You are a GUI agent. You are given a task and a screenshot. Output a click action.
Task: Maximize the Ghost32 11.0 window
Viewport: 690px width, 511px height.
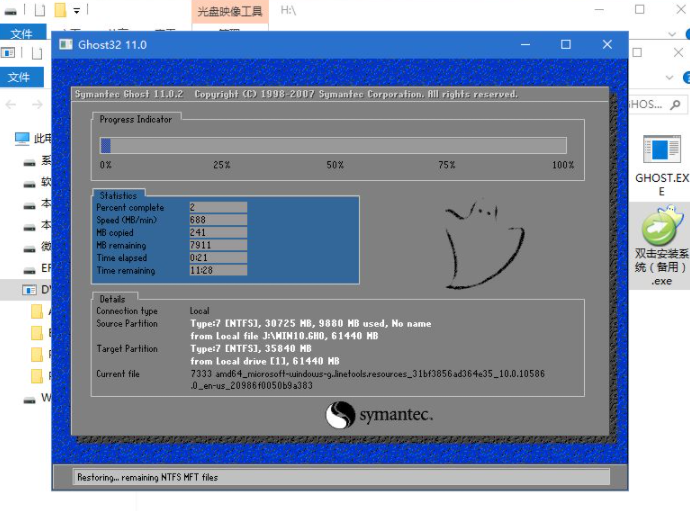[x=565, y=45]
